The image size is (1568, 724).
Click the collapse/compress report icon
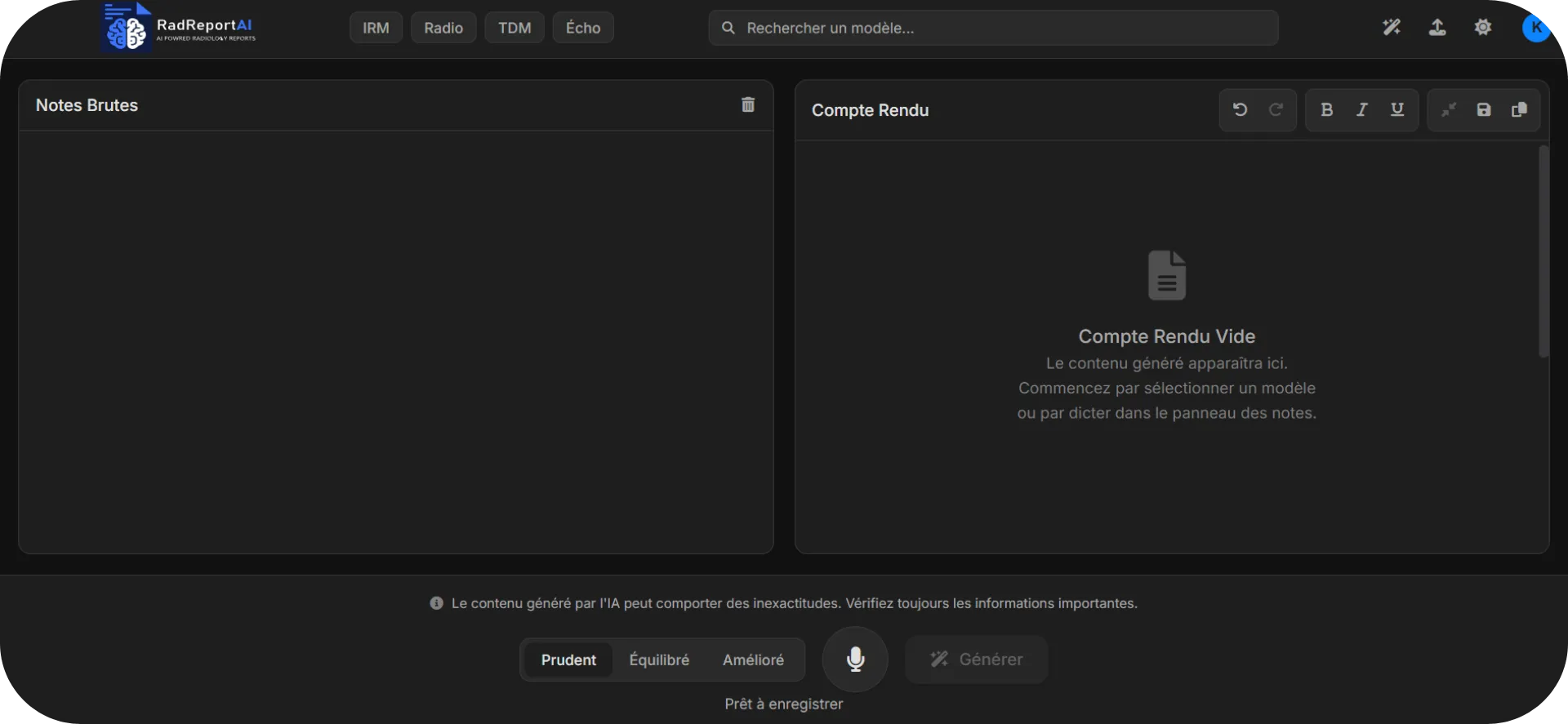(1449, 109)
